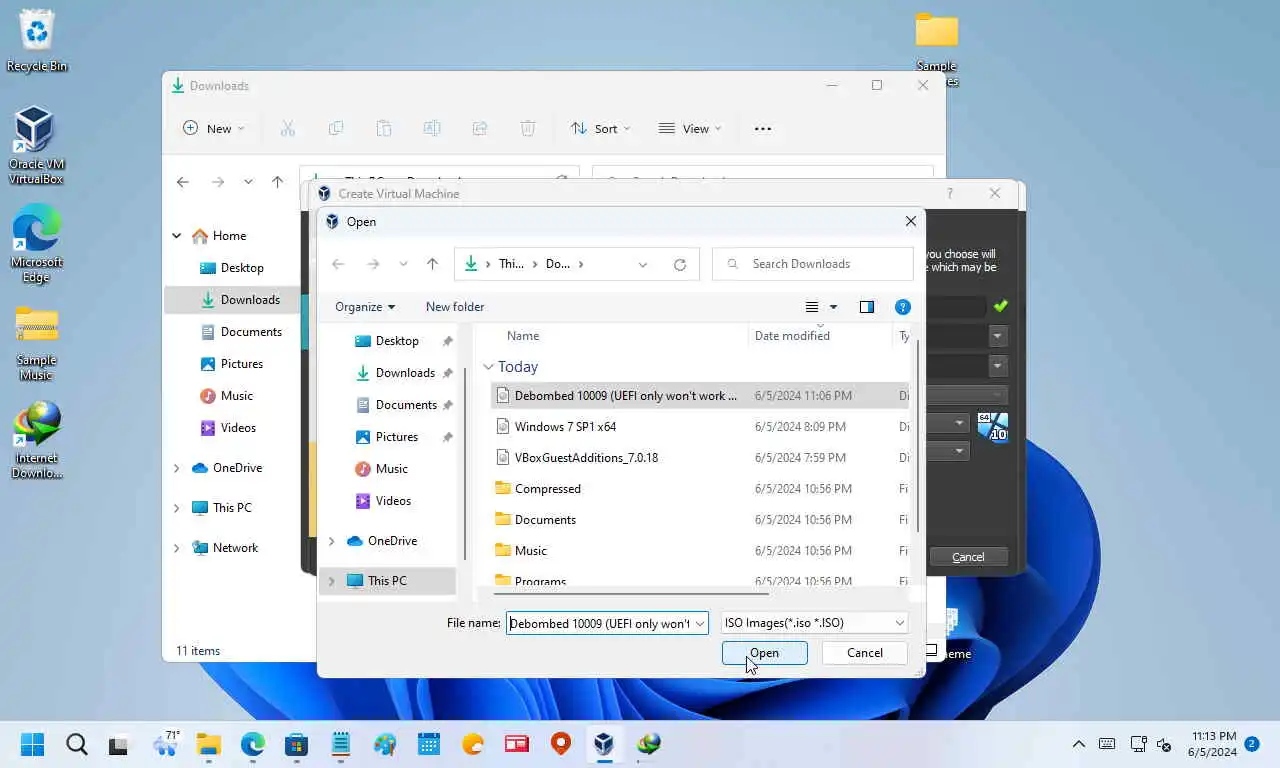Open Sample Music desktop folder
The width and height of the screenshot is (1280, 768).
click(x=36, y=343)
